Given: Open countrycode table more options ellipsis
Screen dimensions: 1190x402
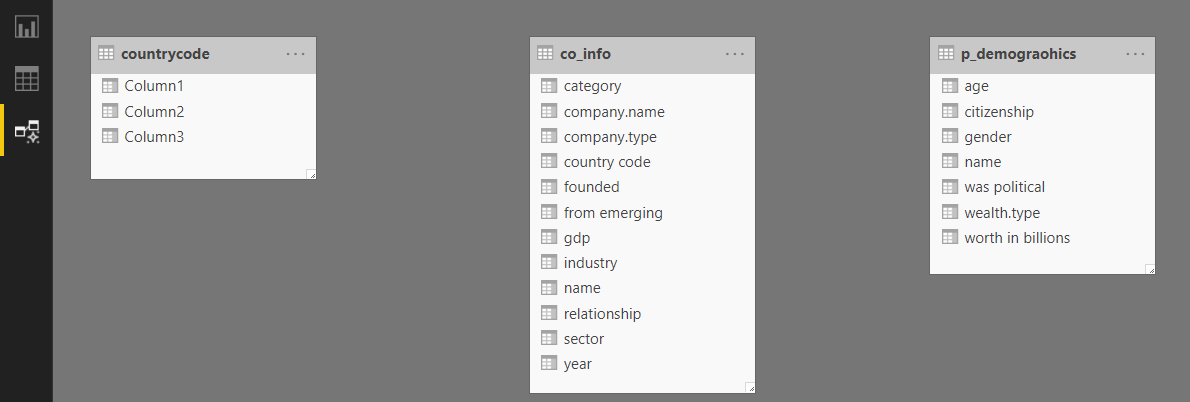Looking at the screenshot, I should click(296, 54).
